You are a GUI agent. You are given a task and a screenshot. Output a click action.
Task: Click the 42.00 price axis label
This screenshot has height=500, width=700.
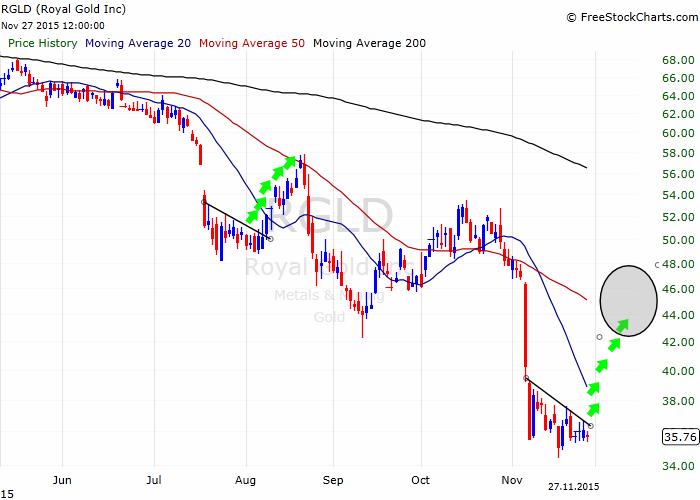pos(679,342)
